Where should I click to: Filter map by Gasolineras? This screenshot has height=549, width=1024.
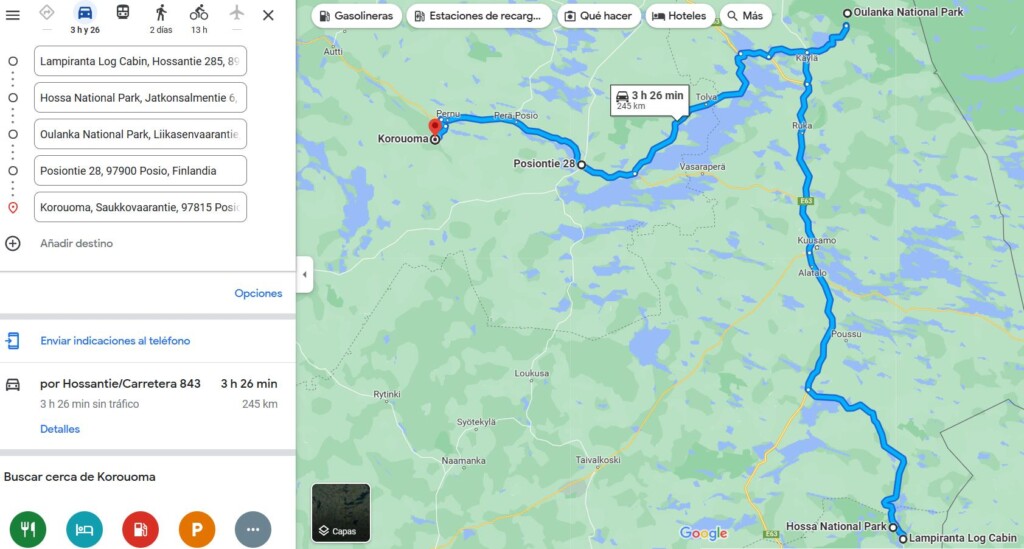[x=357, y=16]
